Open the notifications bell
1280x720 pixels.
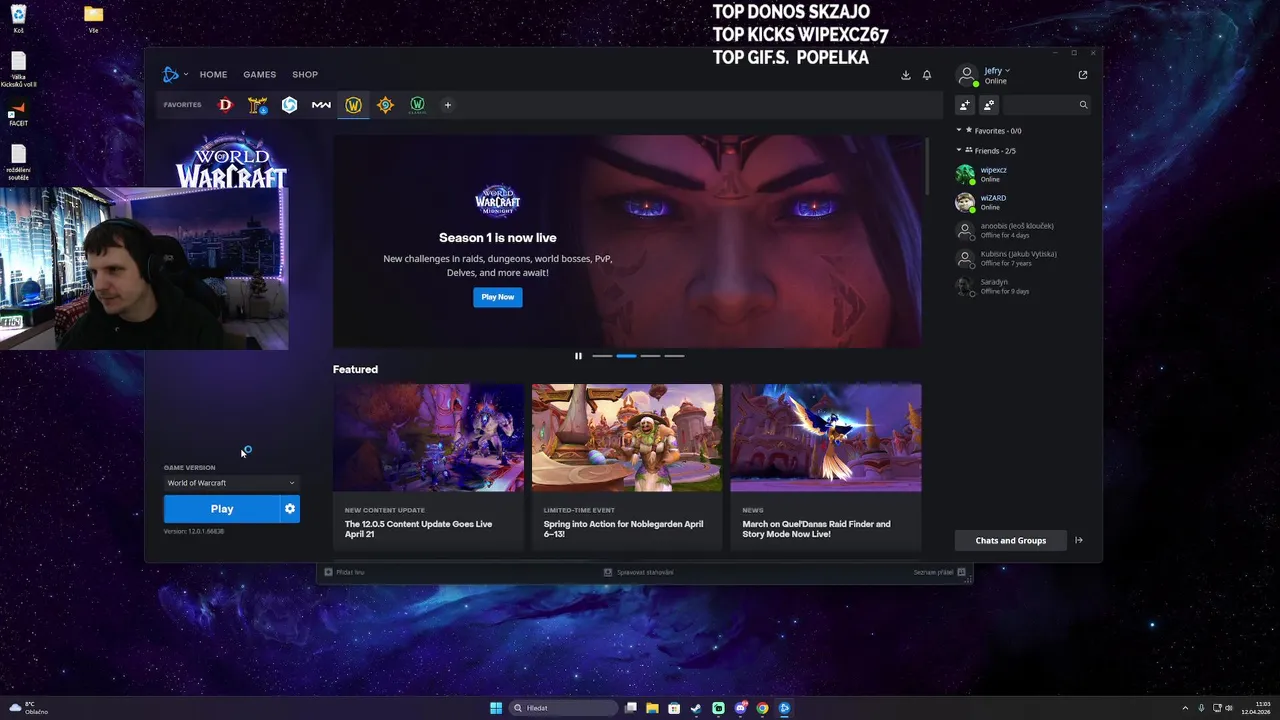[927, 75]
